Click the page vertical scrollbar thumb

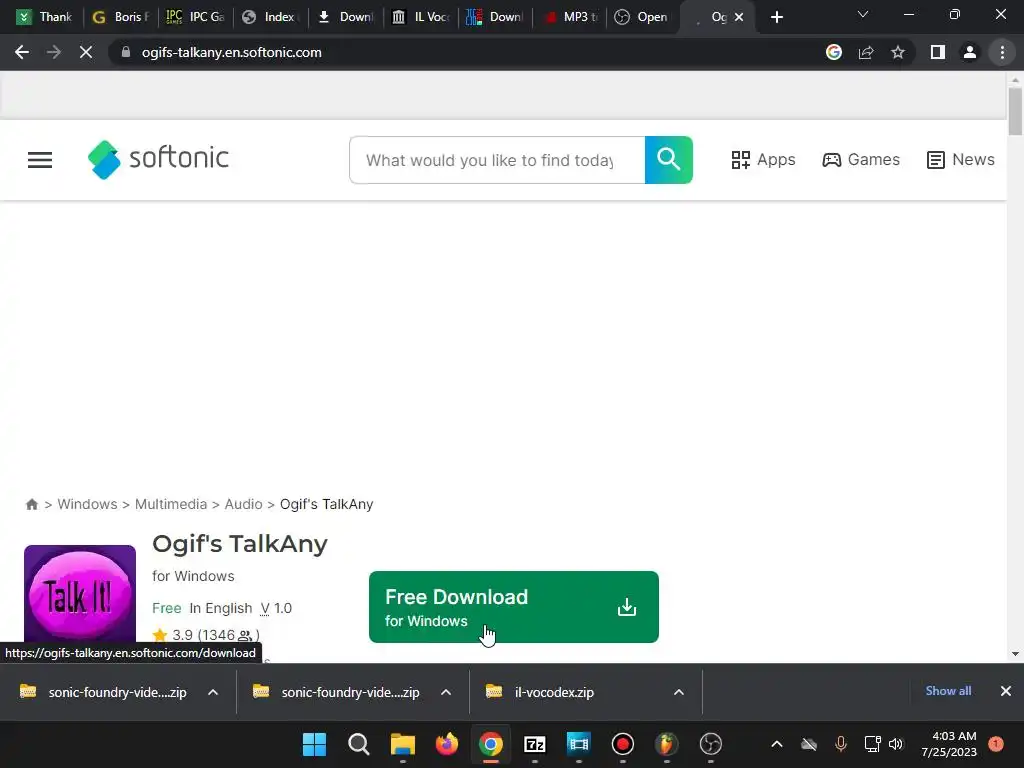point(1015,111)
